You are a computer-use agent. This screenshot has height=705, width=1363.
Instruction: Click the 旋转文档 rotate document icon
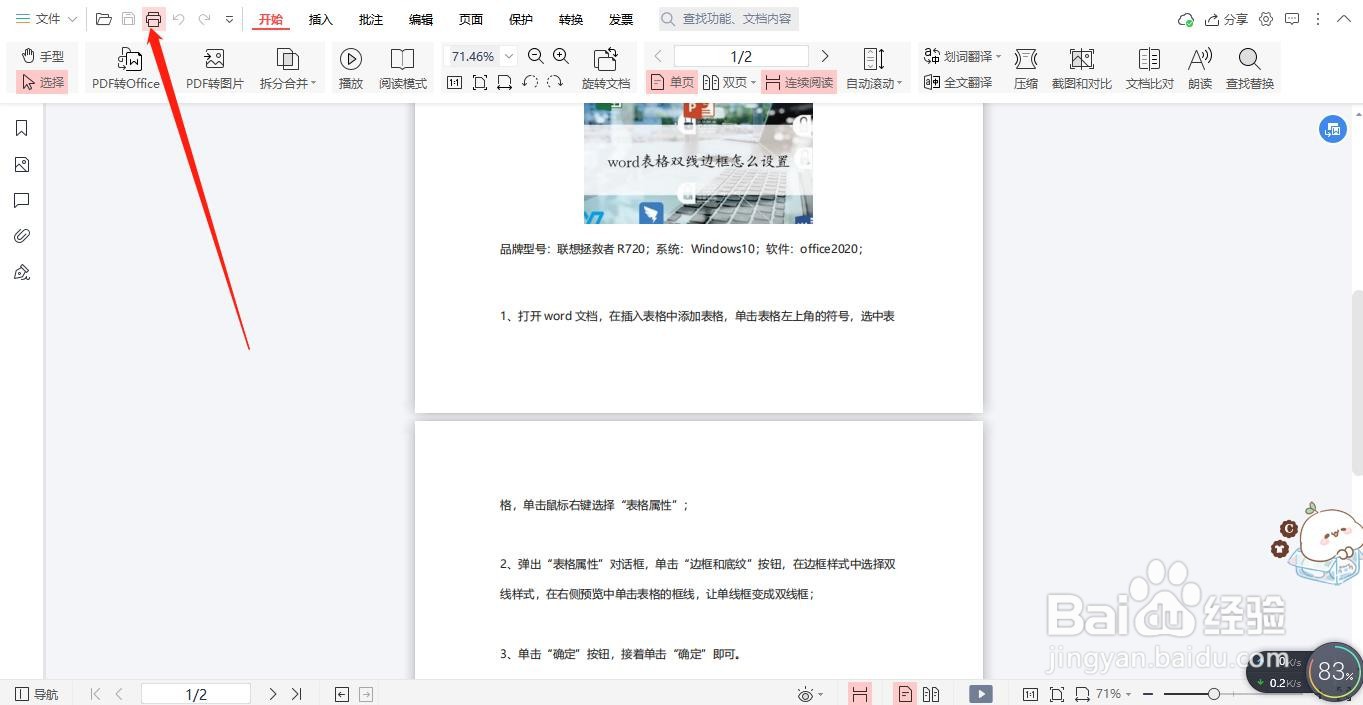[605, 67]
